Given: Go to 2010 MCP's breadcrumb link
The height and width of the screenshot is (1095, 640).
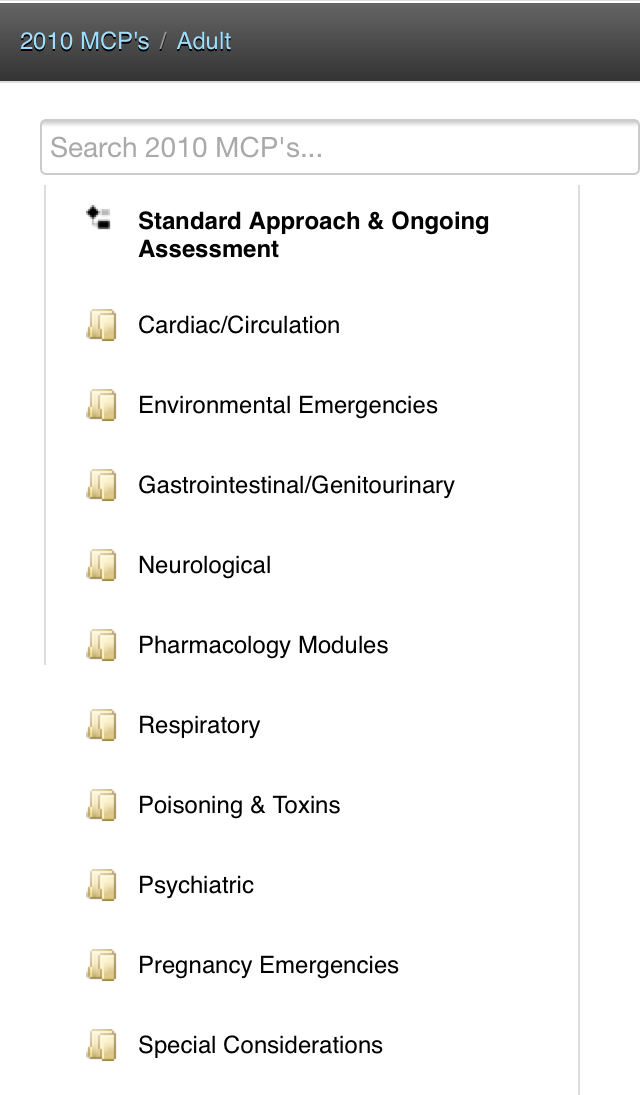Looking at the screenshot, I should (x=84, y=41).
